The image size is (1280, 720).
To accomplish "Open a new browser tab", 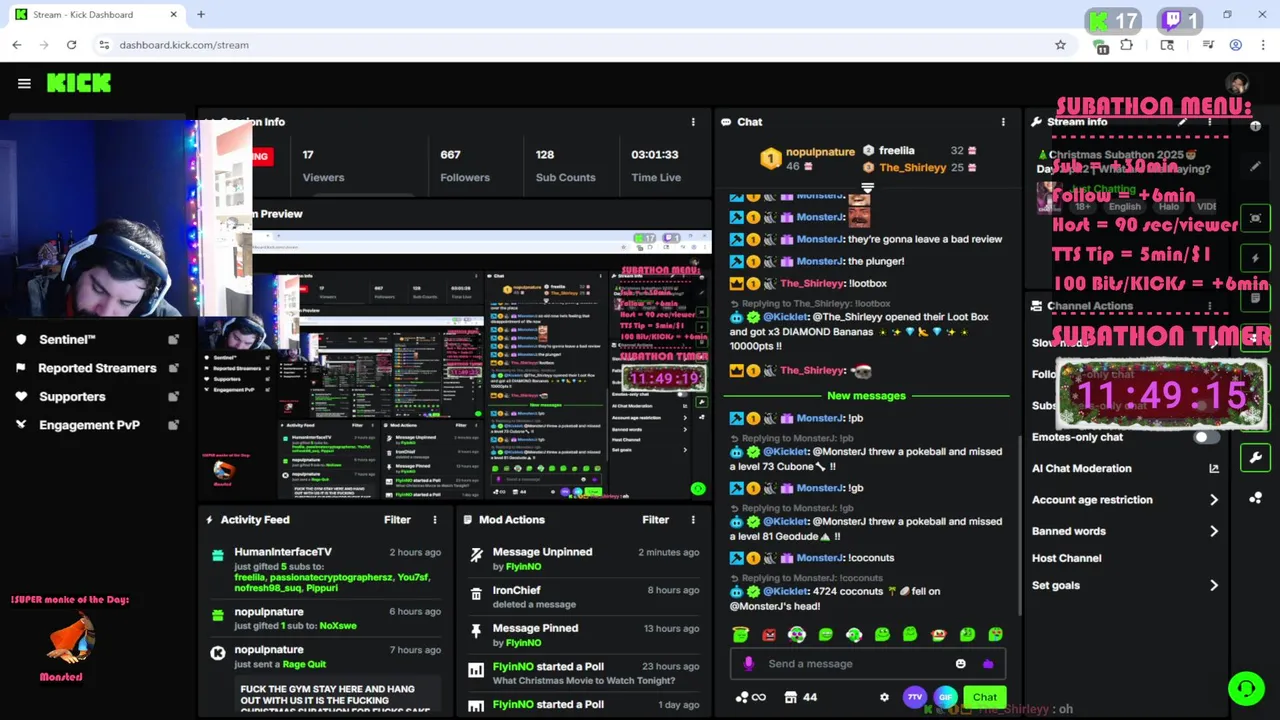I will tap(201, 15).
